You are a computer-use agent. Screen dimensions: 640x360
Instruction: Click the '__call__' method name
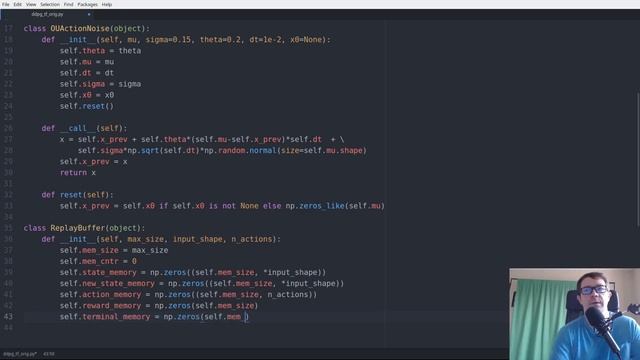[78, 128]
